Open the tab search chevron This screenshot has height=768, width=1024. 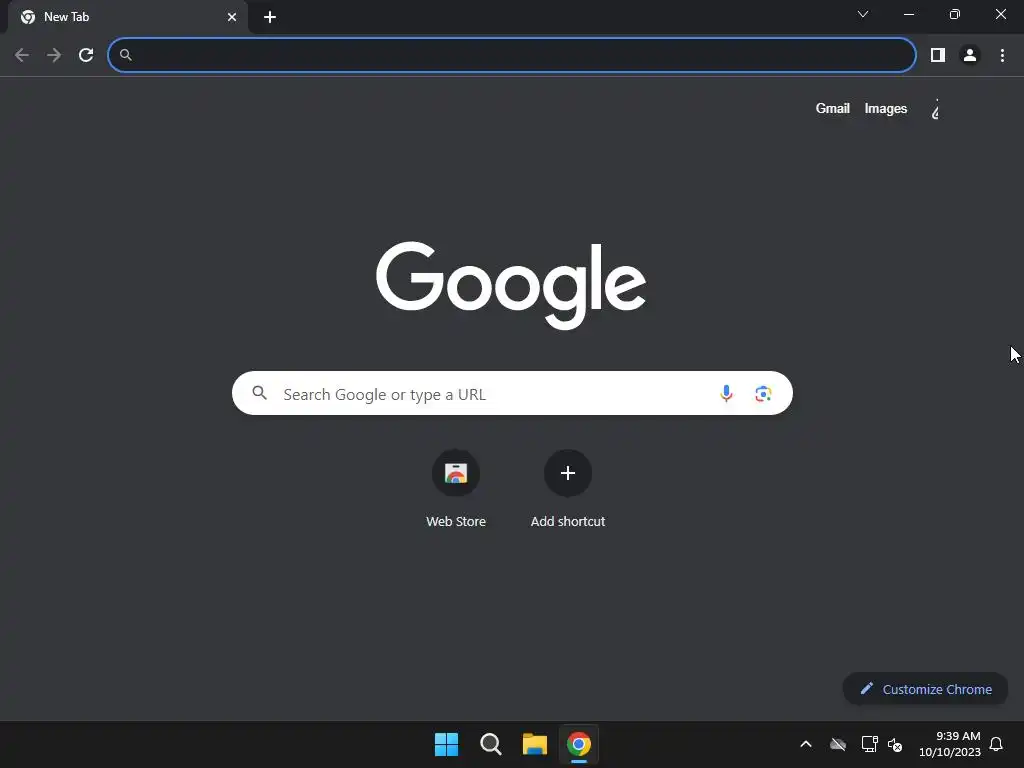[x=863, y=14]
